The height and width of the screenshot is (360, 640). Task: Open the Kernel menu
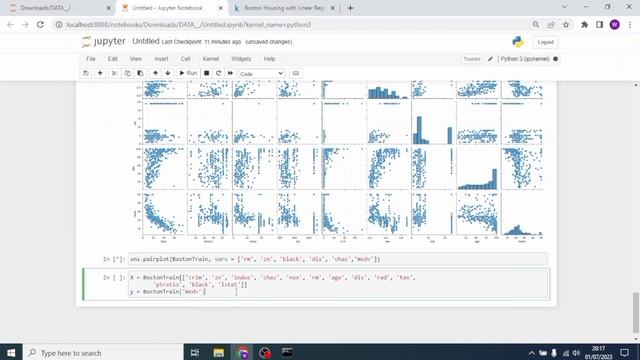point(211,59)
